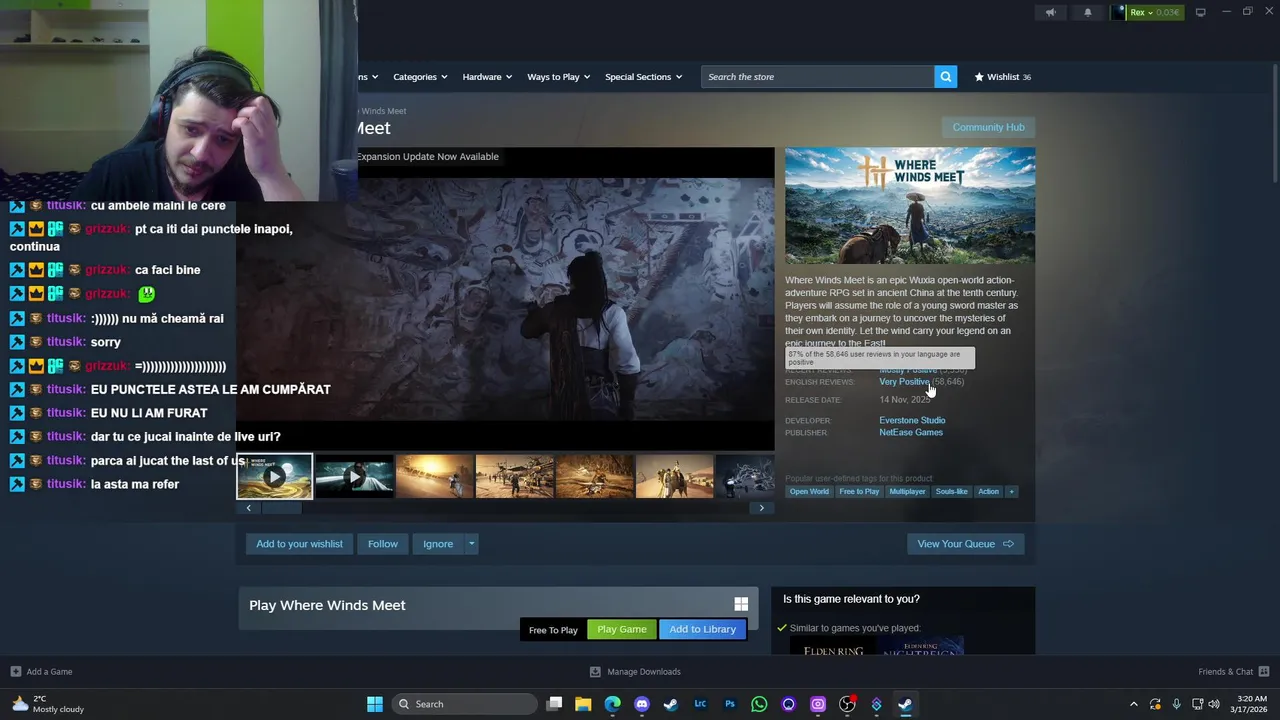This screenshot has width=1280, height=720.
Task: Open Discord from the taskbar
Action: point(642,704)
